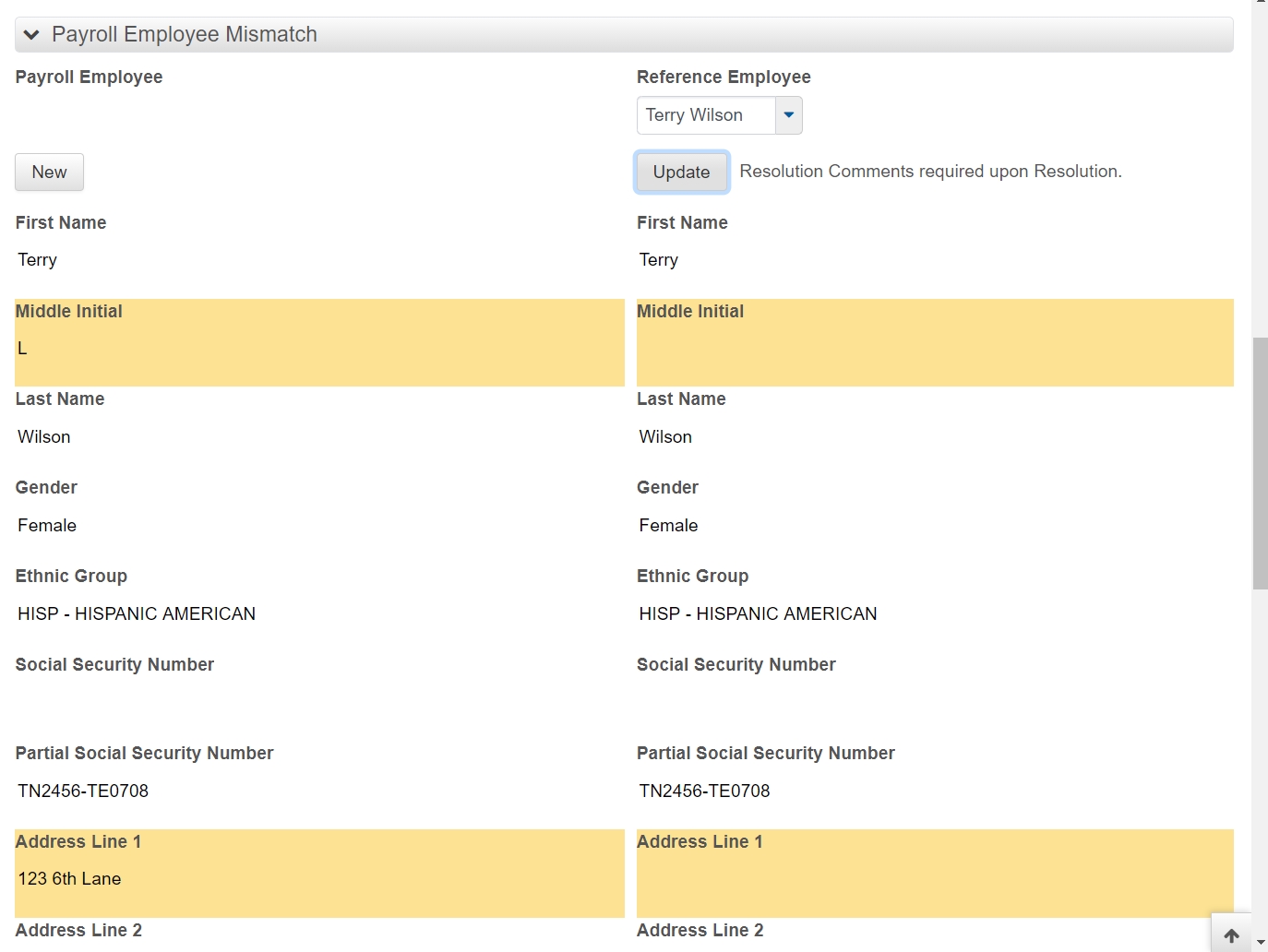The image size is (1268, 952).
Task: Click the scrollbar down arrow
Action: [x=1261, y=943]
